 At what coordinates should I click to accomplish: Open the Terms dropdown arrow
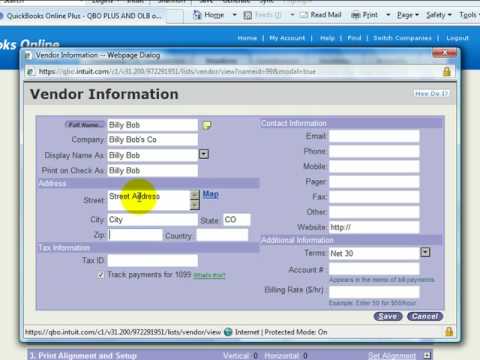(425, 252)
